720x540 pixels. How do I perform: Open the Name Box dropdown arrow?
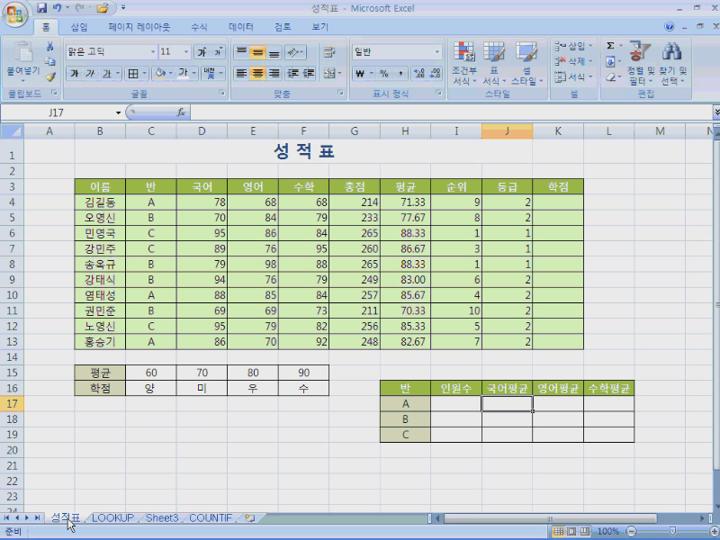[118, 112]
